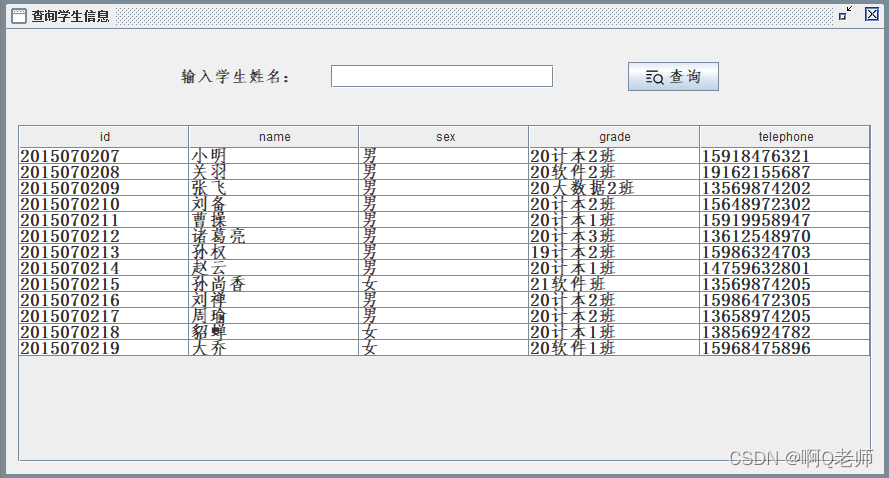Select the cell with id 2015070210
Screen dimensions: 889x478
[x=104, y=204]
